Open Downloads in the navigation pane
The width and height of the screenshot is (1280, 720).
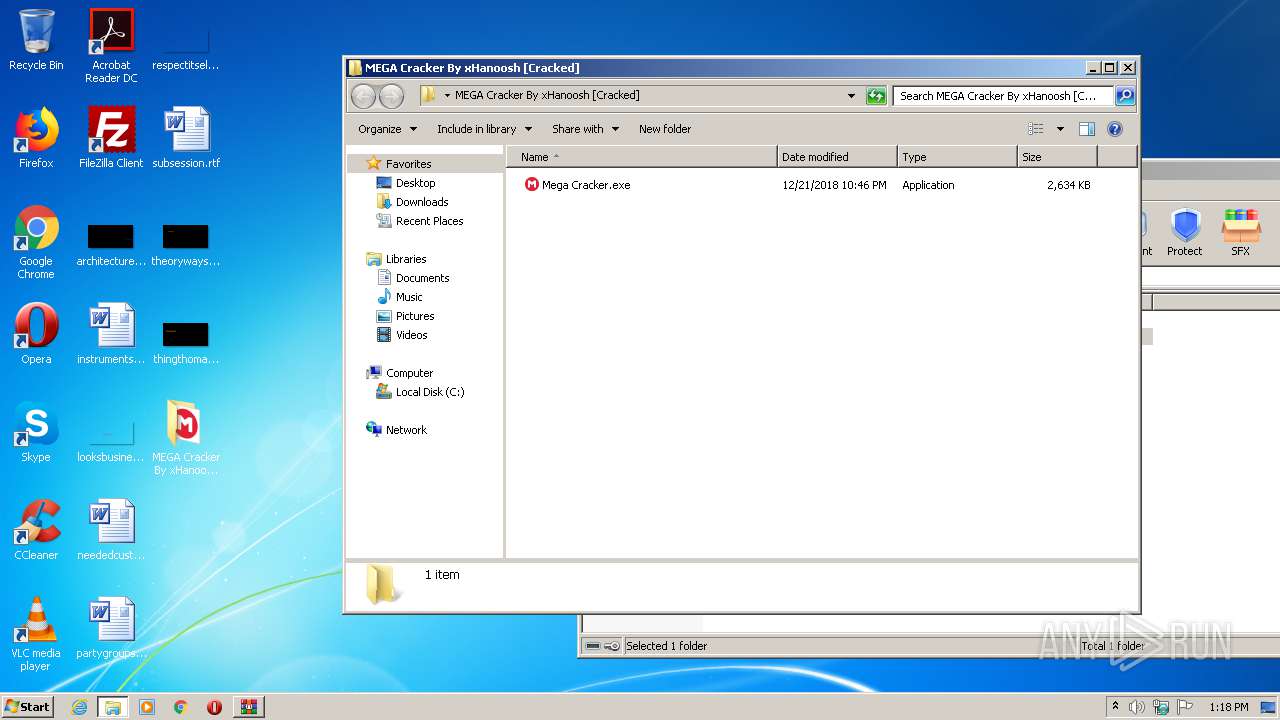[422, 202]
